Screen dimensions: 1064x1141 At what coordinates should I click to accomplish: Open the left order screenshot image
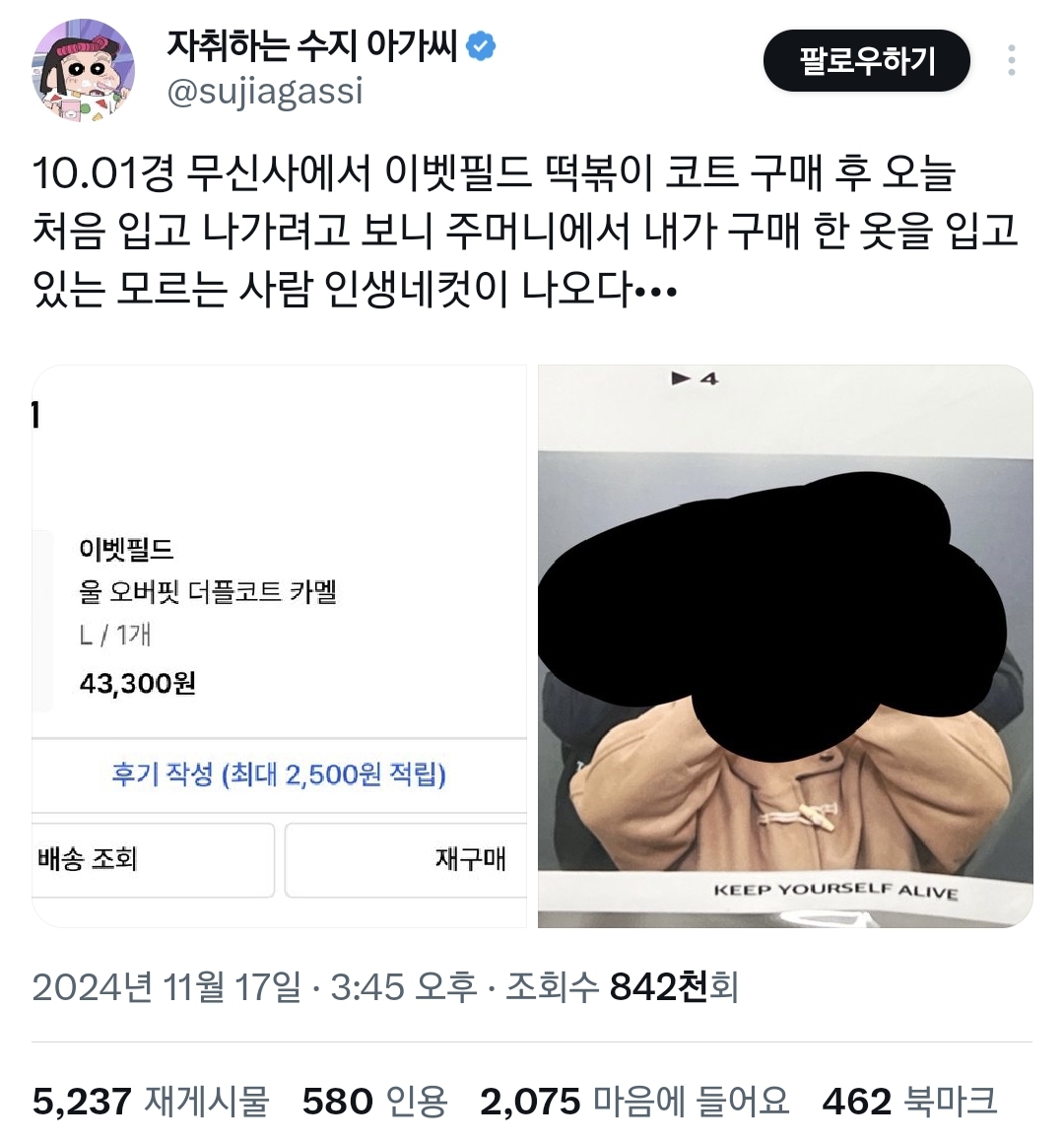(279, 646)
